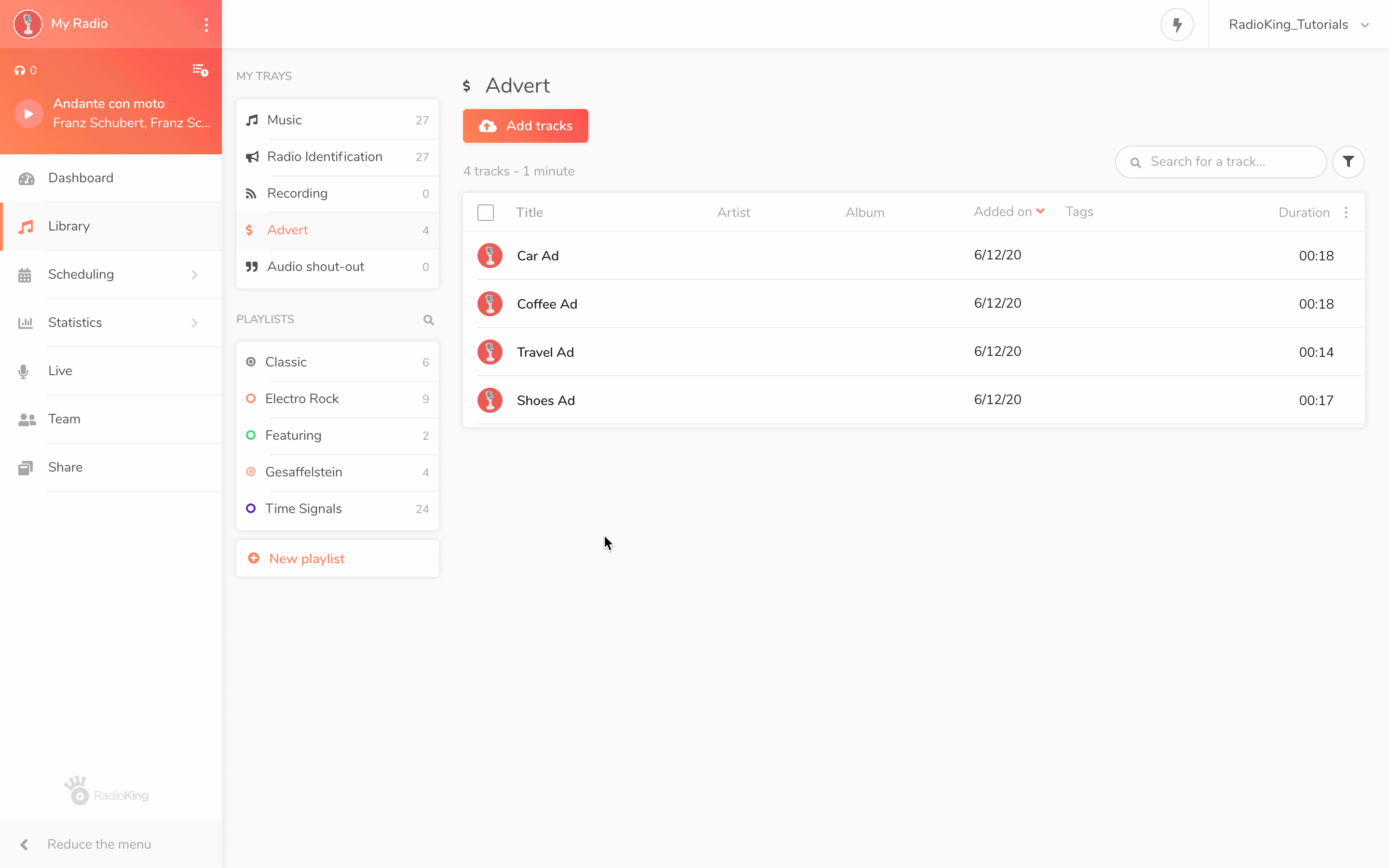Click the Shoes Ad cover thumbnail
This screenshot has width=1389, height=868.
click(490, 401)
